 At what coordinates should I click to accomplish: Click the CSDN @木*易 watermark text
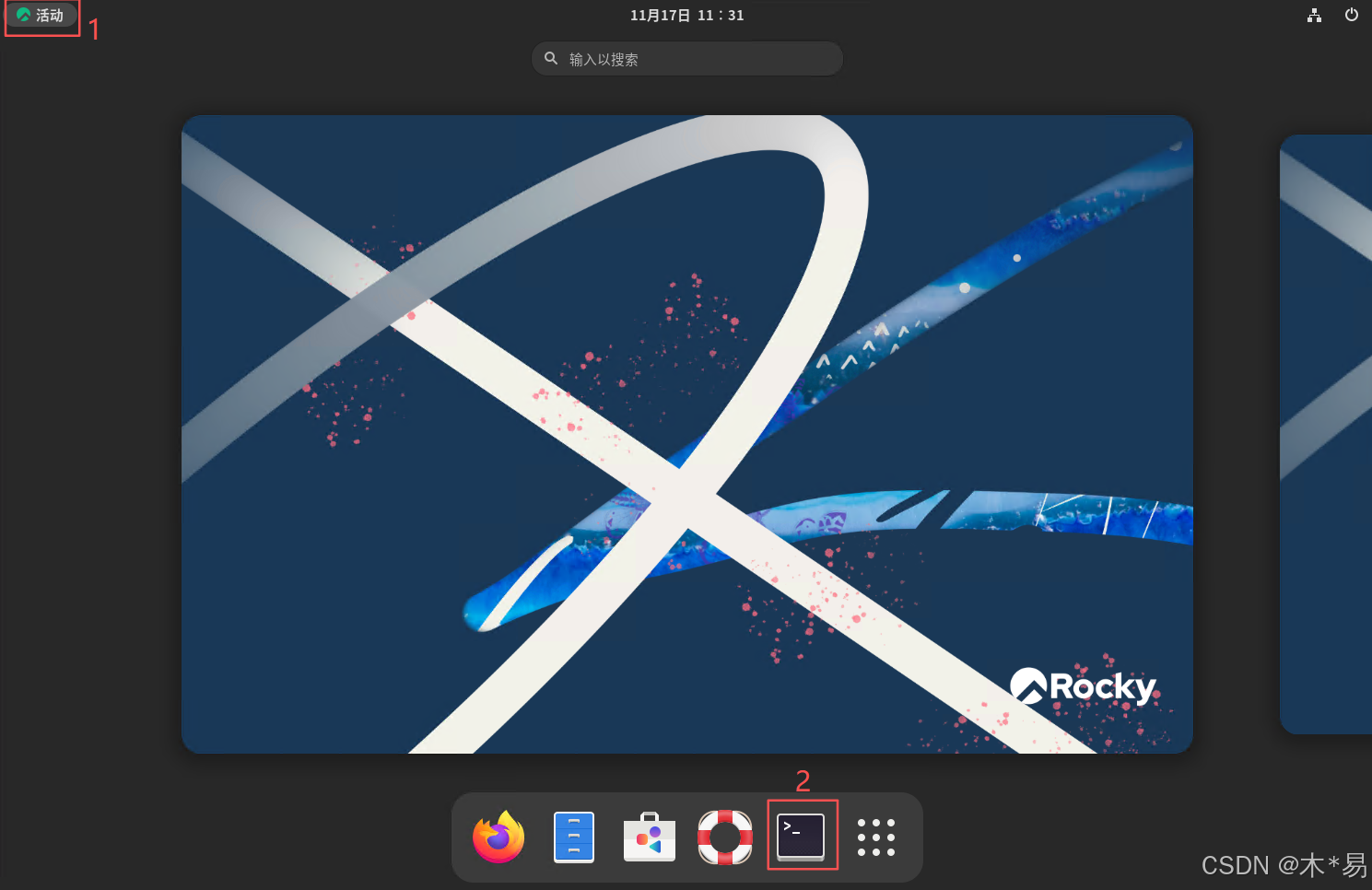coord(1284,865)
